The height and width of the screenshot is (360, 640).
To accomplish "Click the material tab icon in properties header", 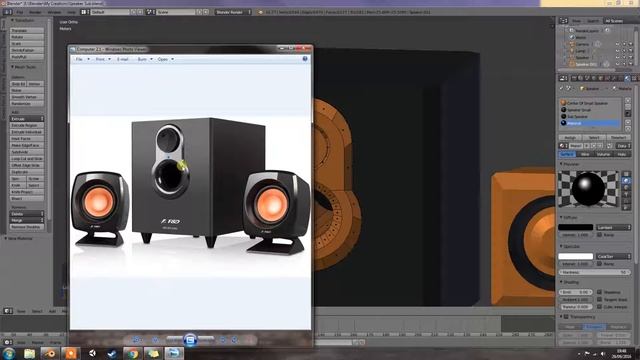I will (x=627, y=78).
